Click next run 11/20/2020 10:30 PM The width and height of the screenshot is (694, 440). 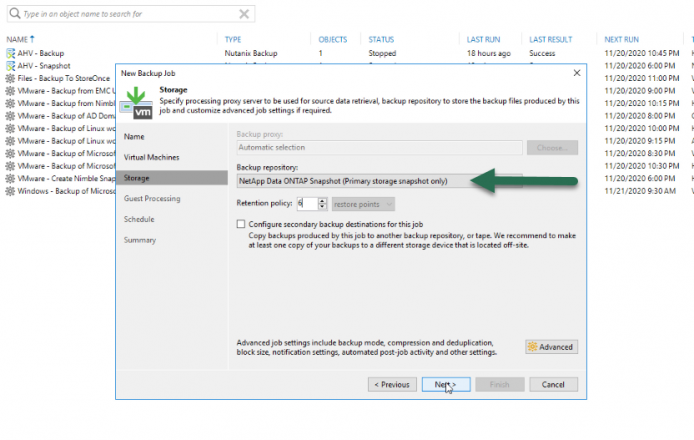pos(642,166)
